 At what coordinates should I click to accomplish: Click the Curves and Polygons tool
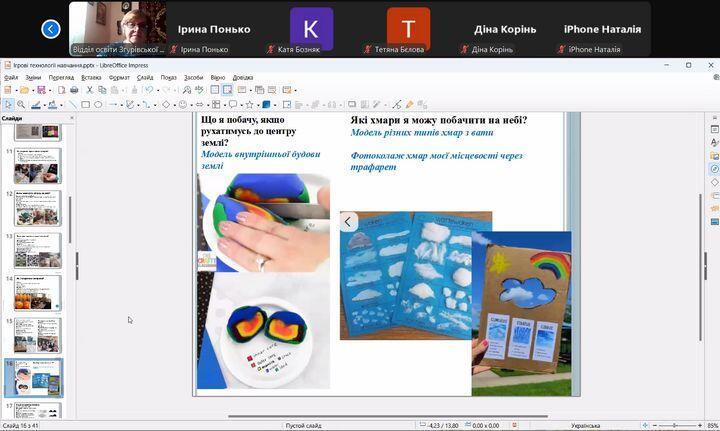point(130,105)
